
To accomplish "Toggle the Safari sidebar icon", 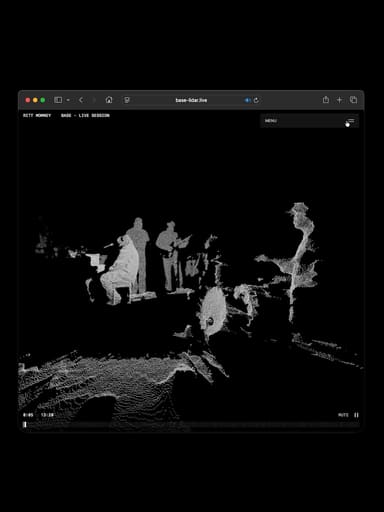I will tap(58, 100).
